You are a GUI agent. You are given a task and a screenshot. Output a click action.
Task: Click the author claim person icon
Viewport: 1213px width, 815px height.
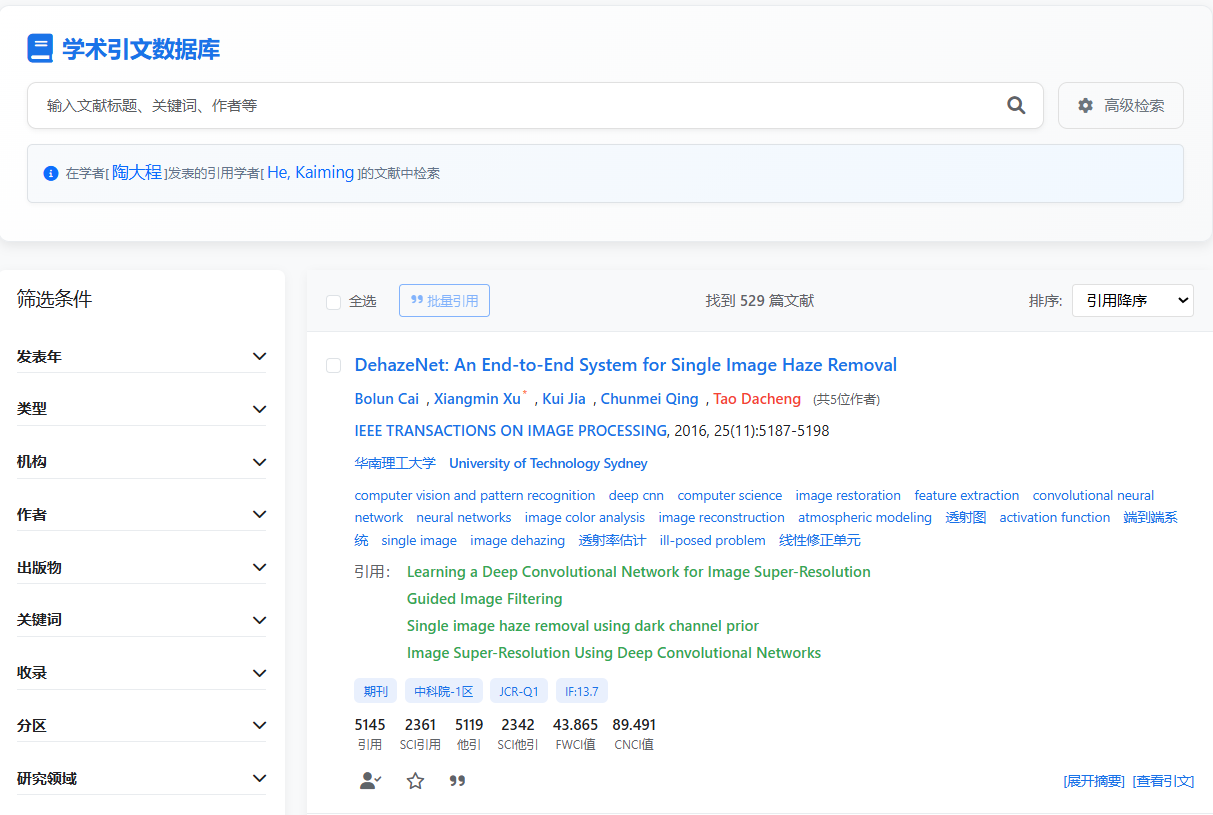click(370, 781)
